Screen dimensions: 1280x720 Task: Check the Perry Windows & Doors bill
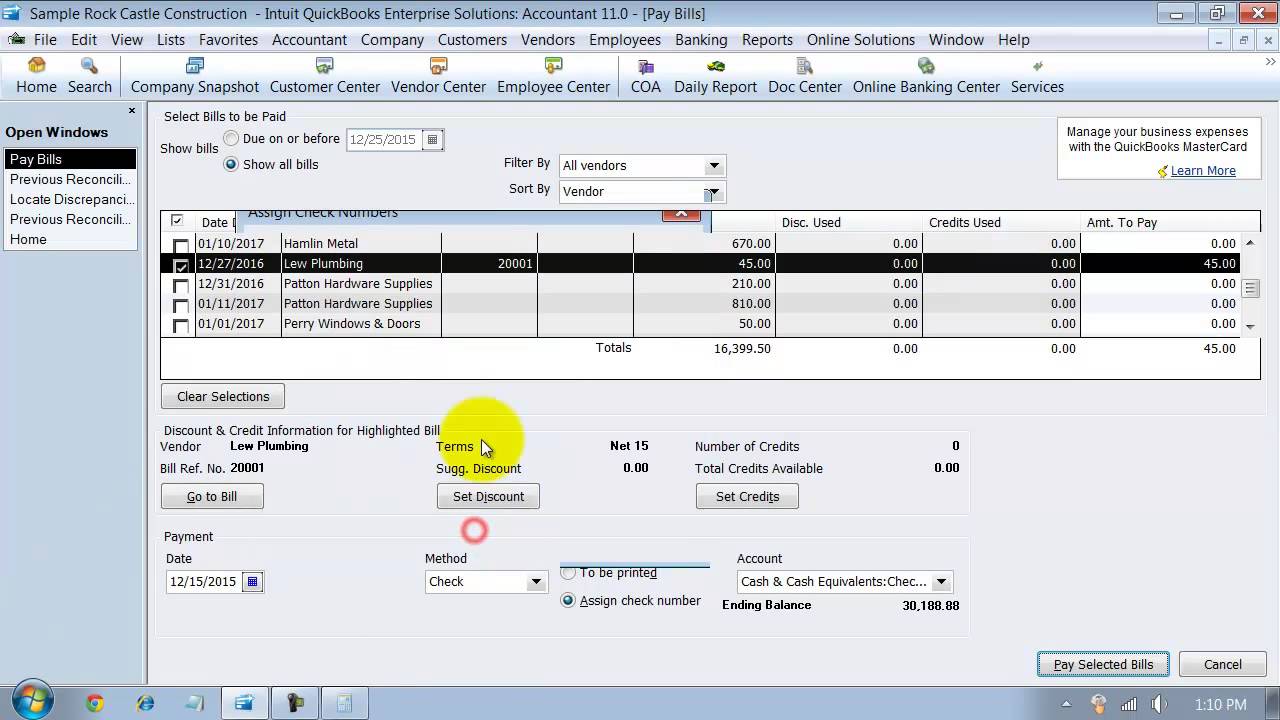[x=181, y=325]
